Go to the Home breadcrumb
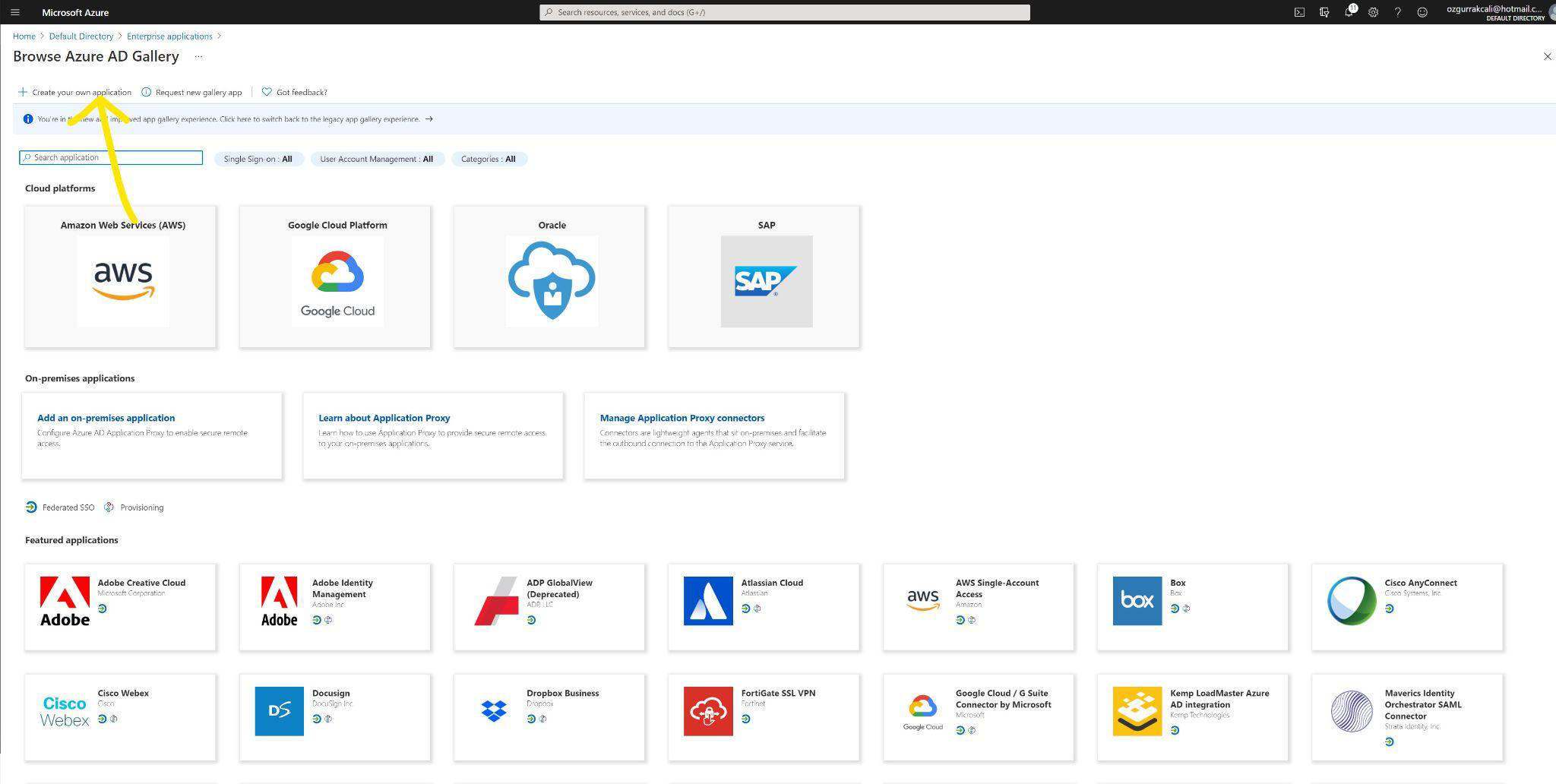1556x784 pixels. click(x=24, y=36)
